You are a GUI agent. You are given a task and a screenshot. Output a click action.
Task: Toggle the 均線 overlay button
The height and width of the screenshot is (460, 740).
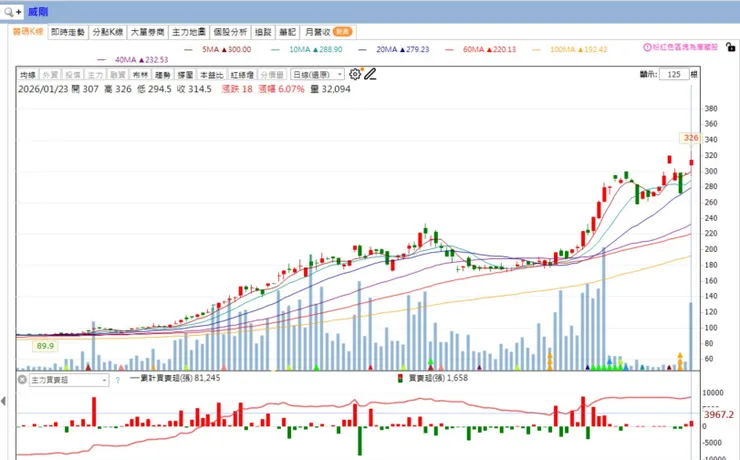(28, 75)
